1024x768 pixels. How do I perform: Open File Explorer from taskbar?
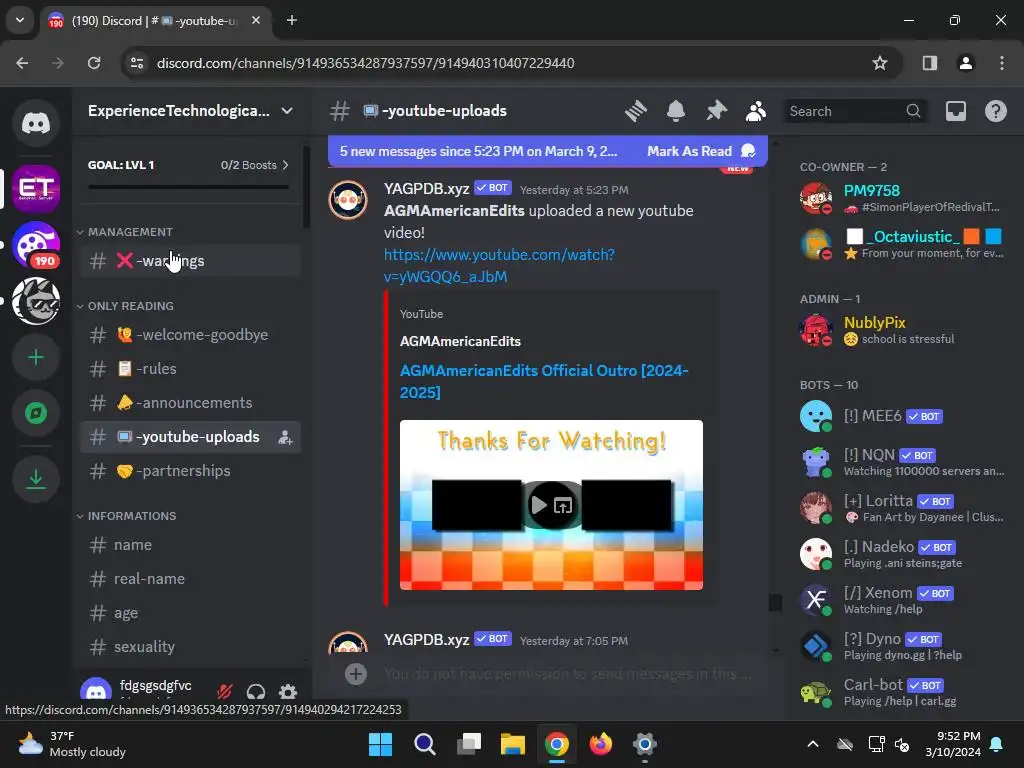point(513,744)
